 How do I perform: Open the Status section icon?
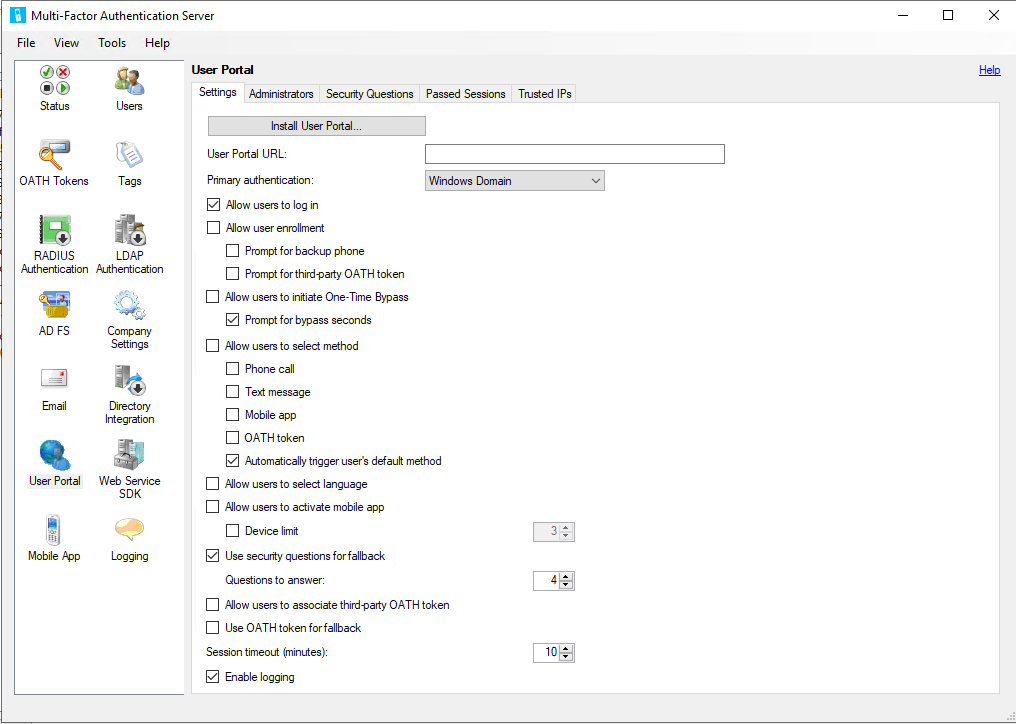tap(54, 80)
